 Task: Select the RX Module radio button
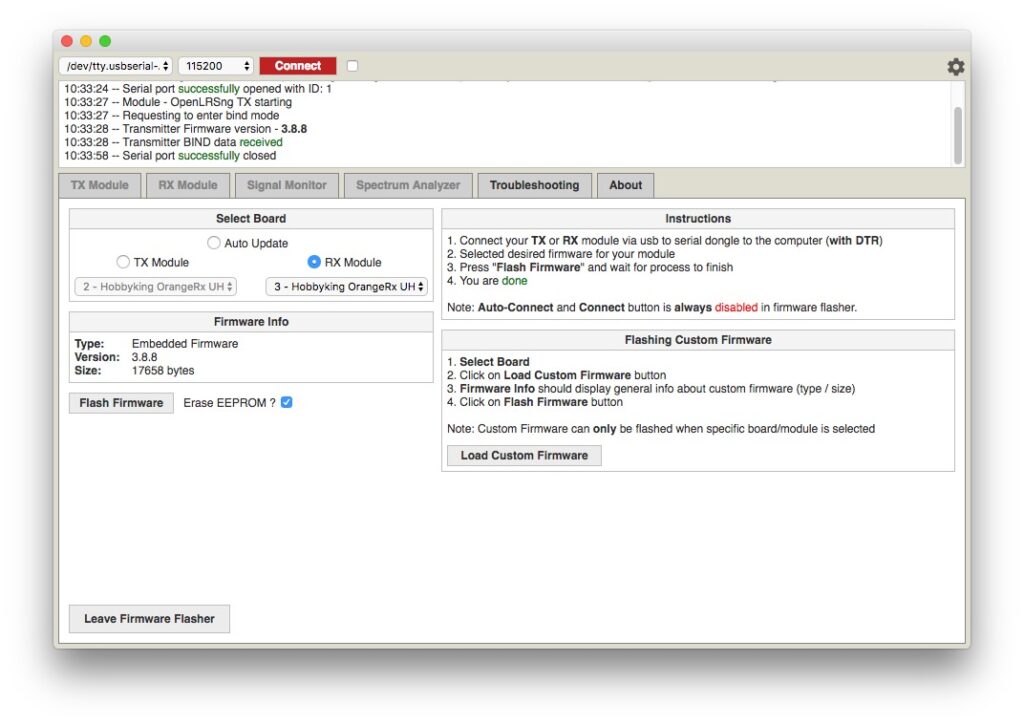point(314,262)
